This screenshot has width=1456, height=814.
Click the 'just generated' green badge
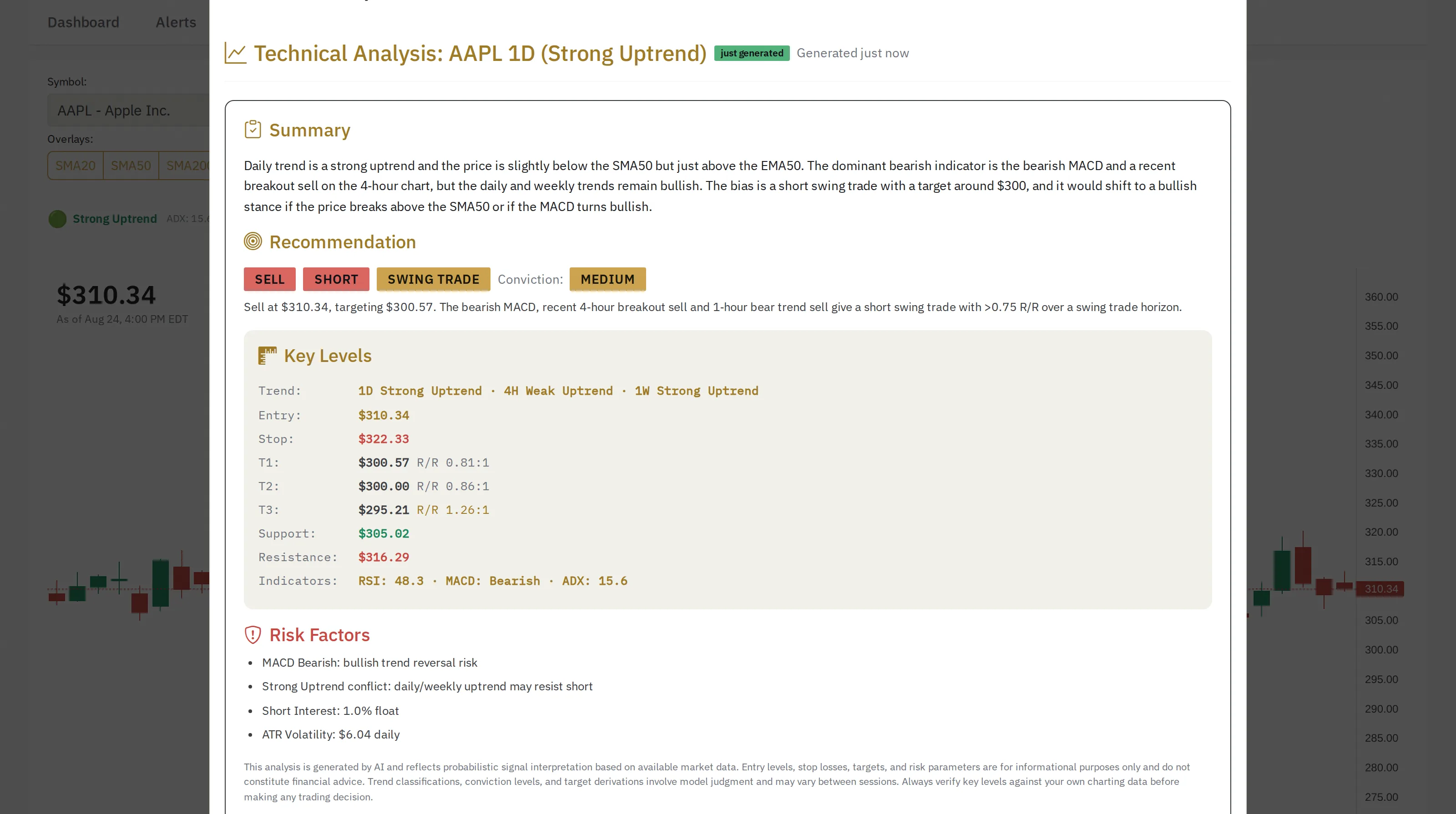pos(752,53)
